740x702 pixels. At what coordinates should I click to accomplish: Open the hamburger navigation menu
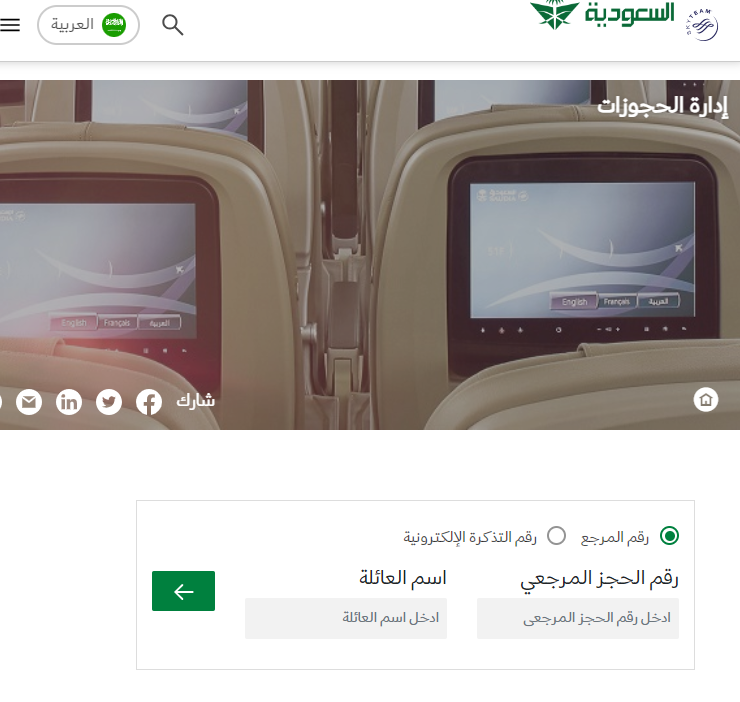(10, 25)
